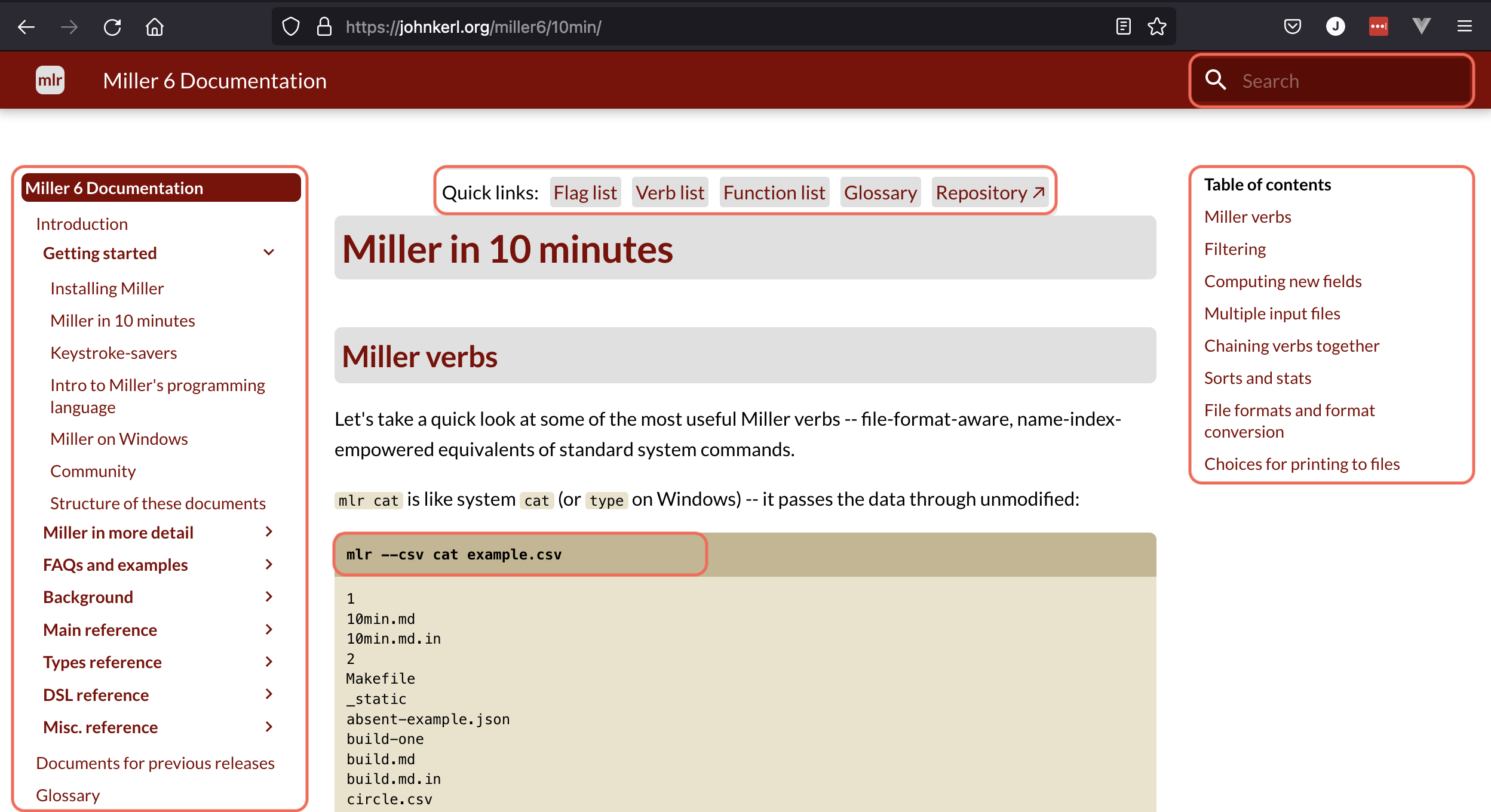Click the browser back arrow

[26, 27]
